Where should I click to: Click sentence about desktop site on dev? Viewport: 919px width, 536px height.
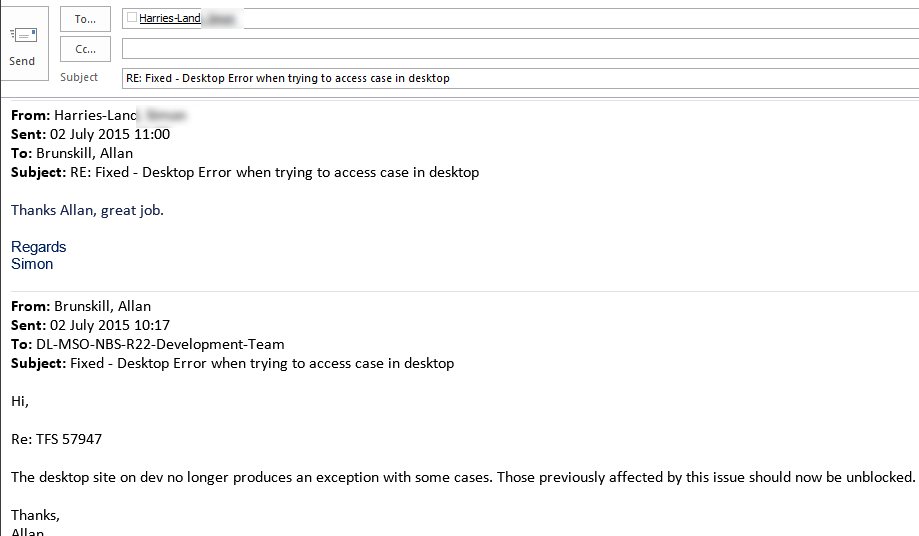coord(462,477)
